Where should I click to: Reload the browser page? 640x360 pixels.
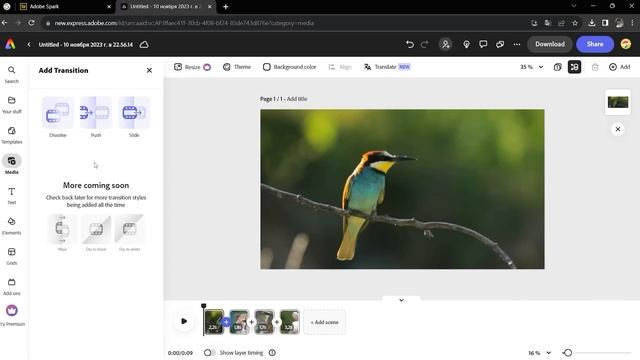coord(31,23)
